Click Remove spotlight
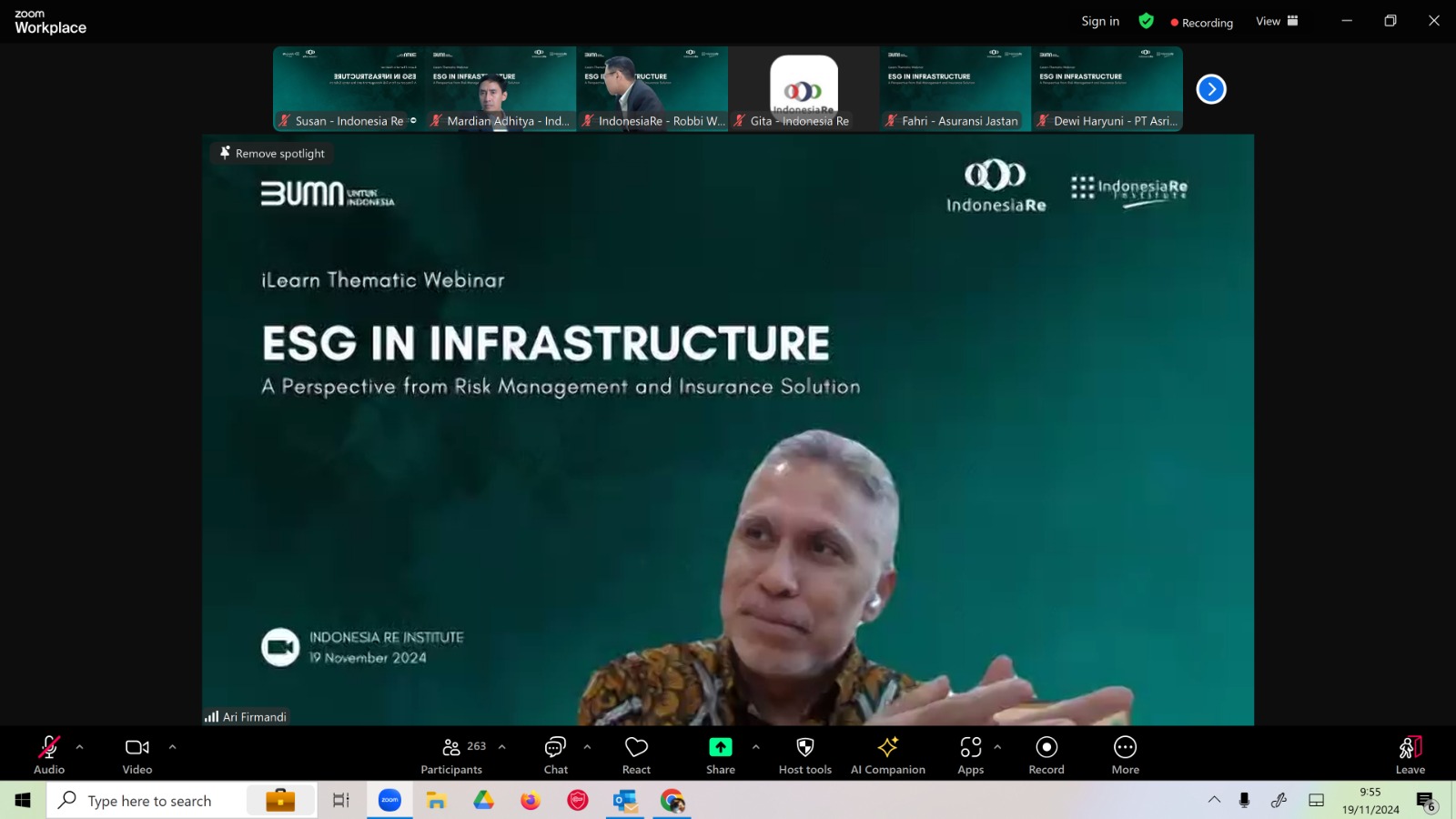This screenshot has width=1456, height=819. click(x=272, y=153)
